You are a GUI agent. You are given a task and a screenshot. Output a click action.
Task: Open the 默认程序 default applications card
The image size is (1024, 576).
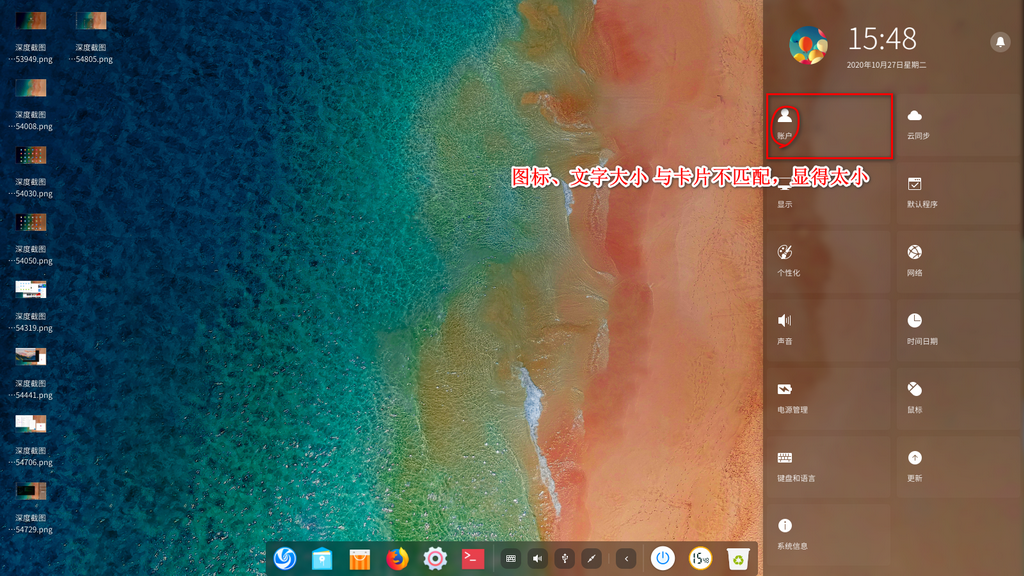click(958, 194)
